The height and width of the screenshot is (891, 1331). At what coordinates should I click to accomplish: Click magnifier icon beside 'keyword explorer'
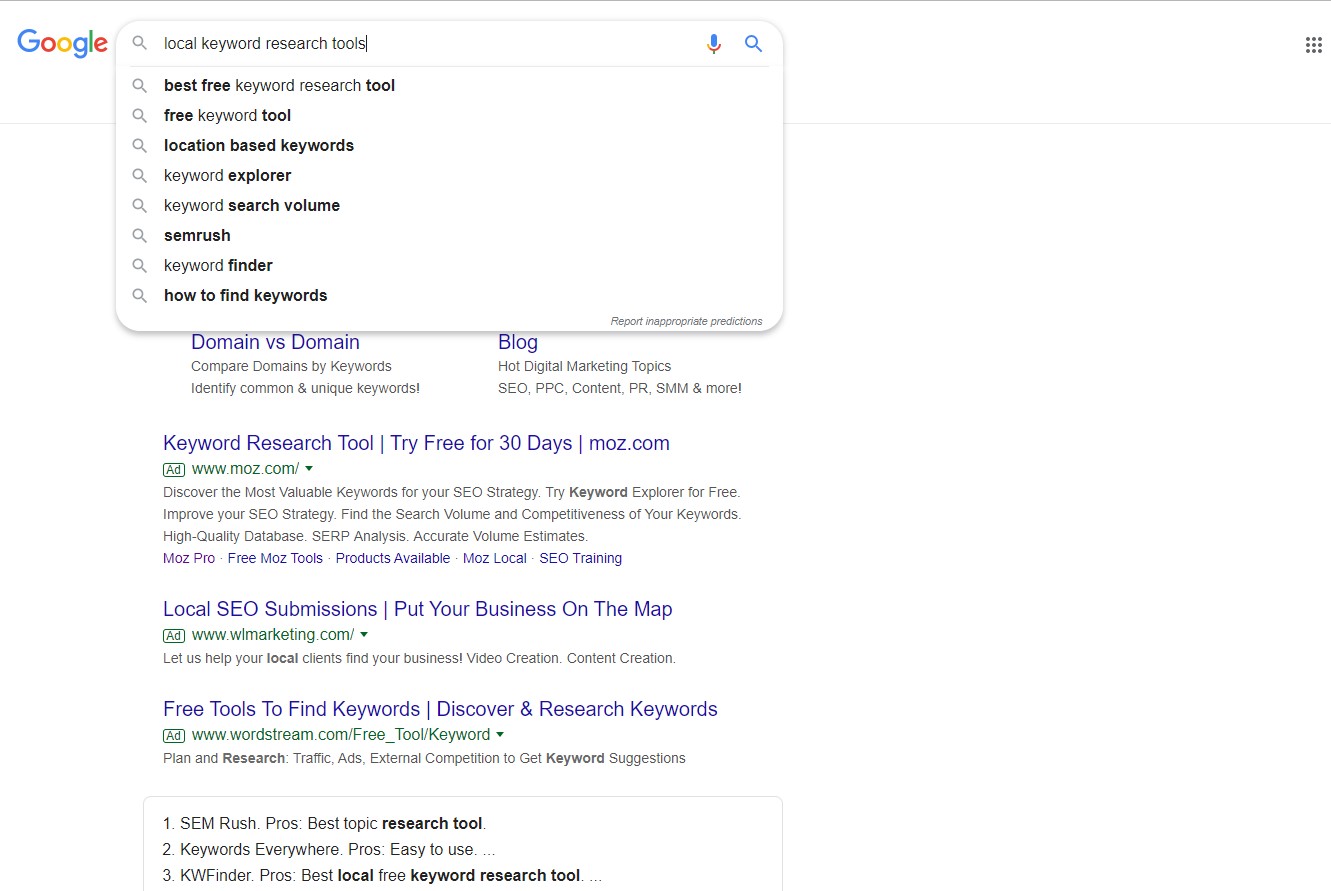point(140,176)
